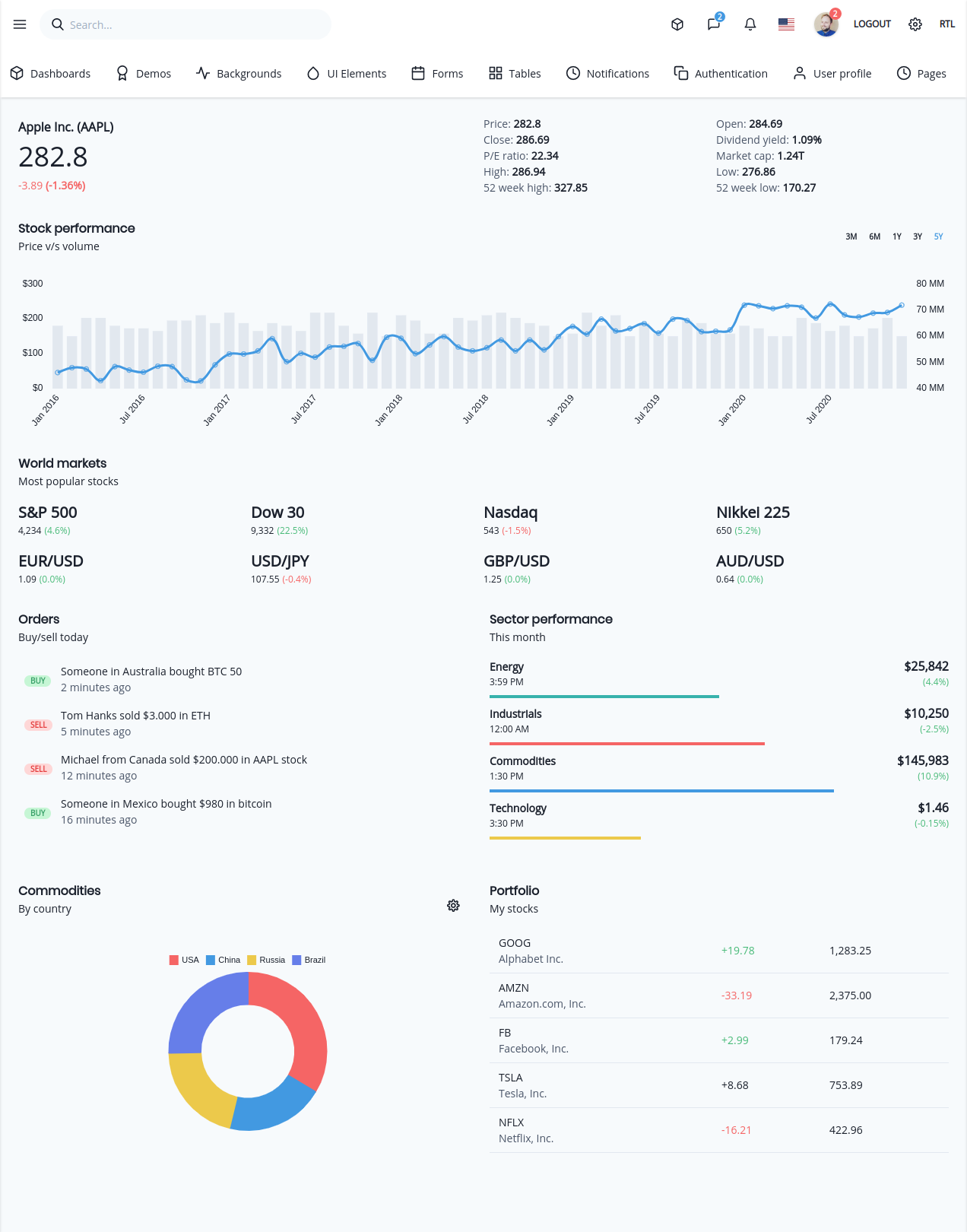This screenshot has height=1232, width=967.
Task: Select the 3M chart range
Action: [851, 237]
